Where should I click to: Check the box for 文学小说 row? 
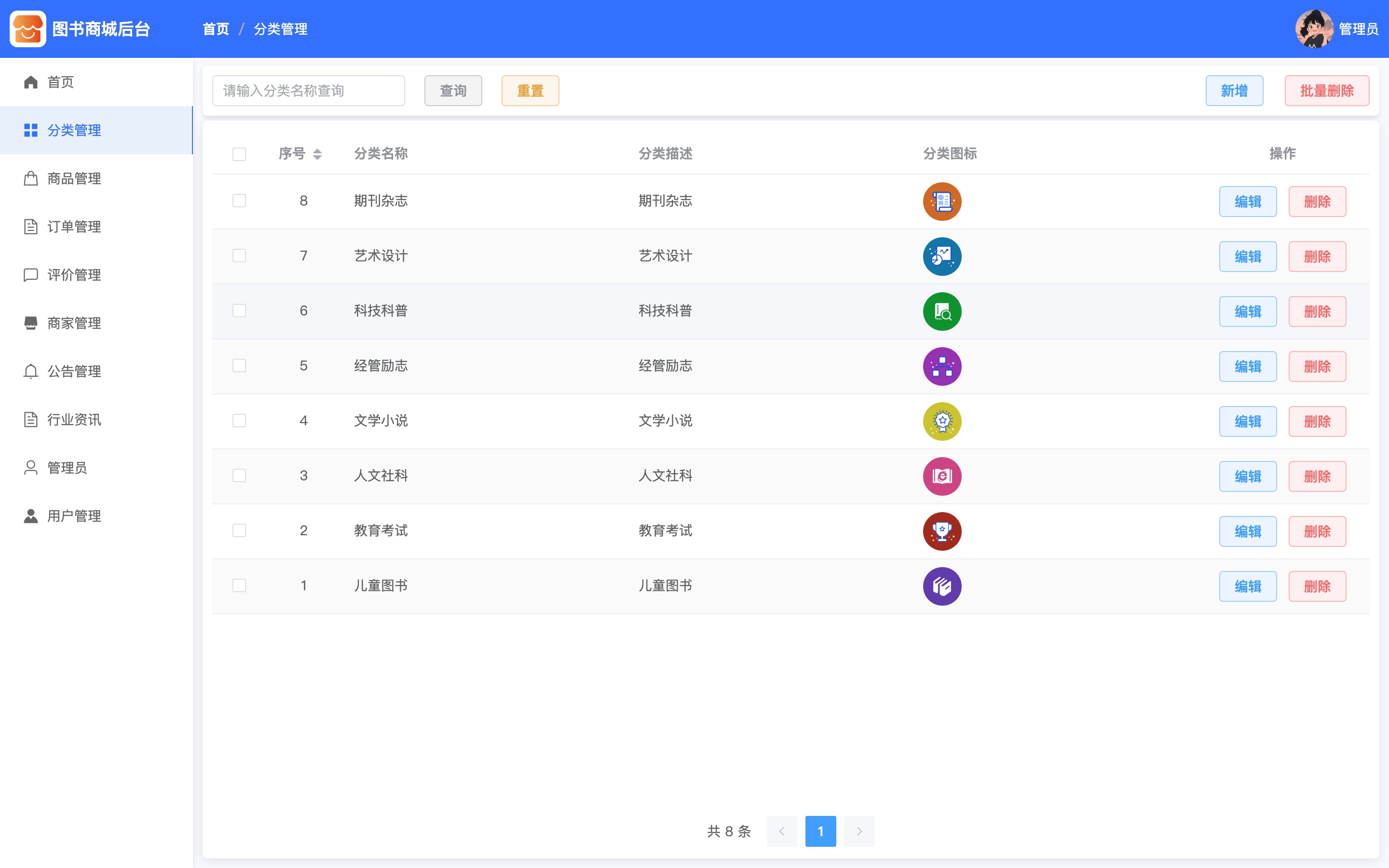239,420
